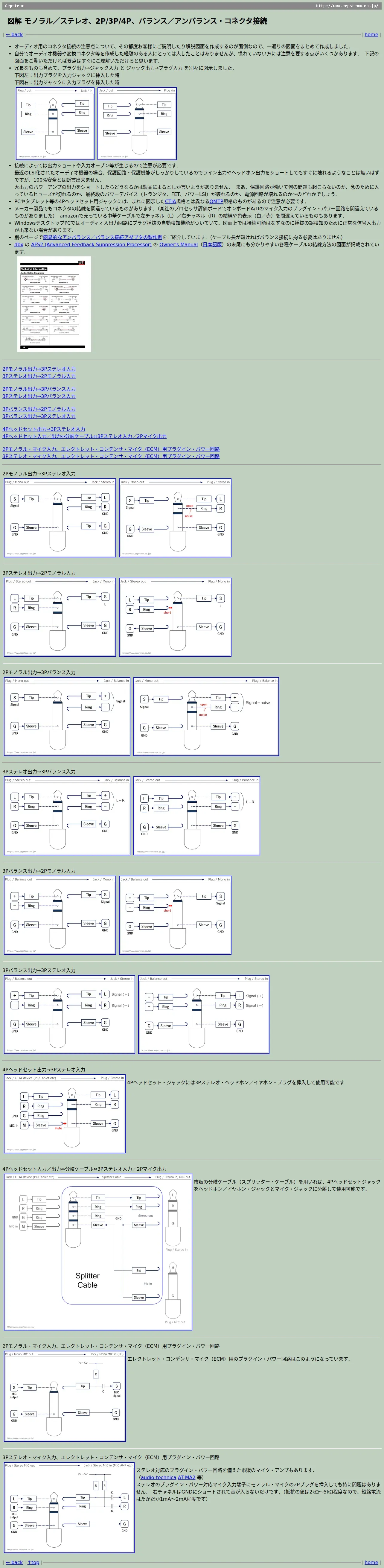Screen dimensions: 384x1568
Task: Jump to 2Pモノラル出力→3Pステレオ入力 section
Action: point(39,369)
